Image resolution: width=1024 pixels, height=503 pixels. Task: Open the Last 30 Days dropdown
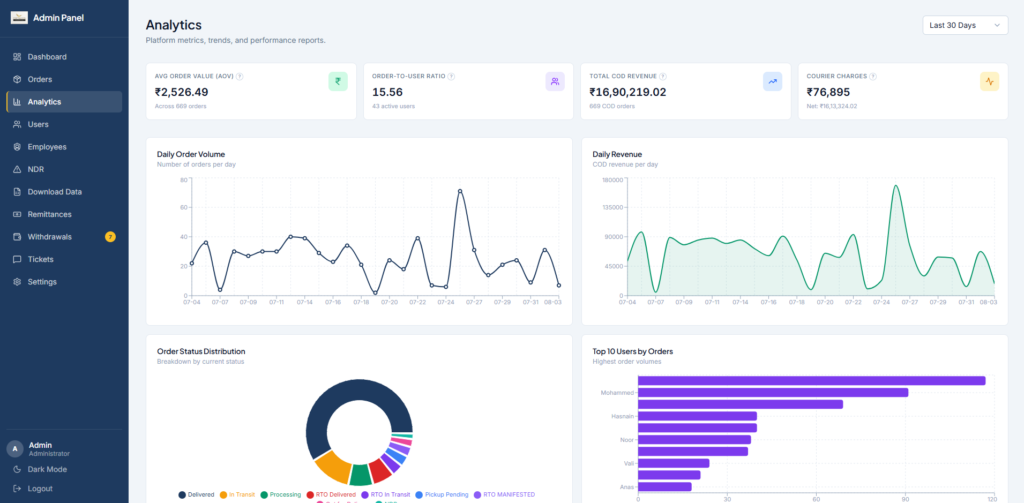point(965,25)
